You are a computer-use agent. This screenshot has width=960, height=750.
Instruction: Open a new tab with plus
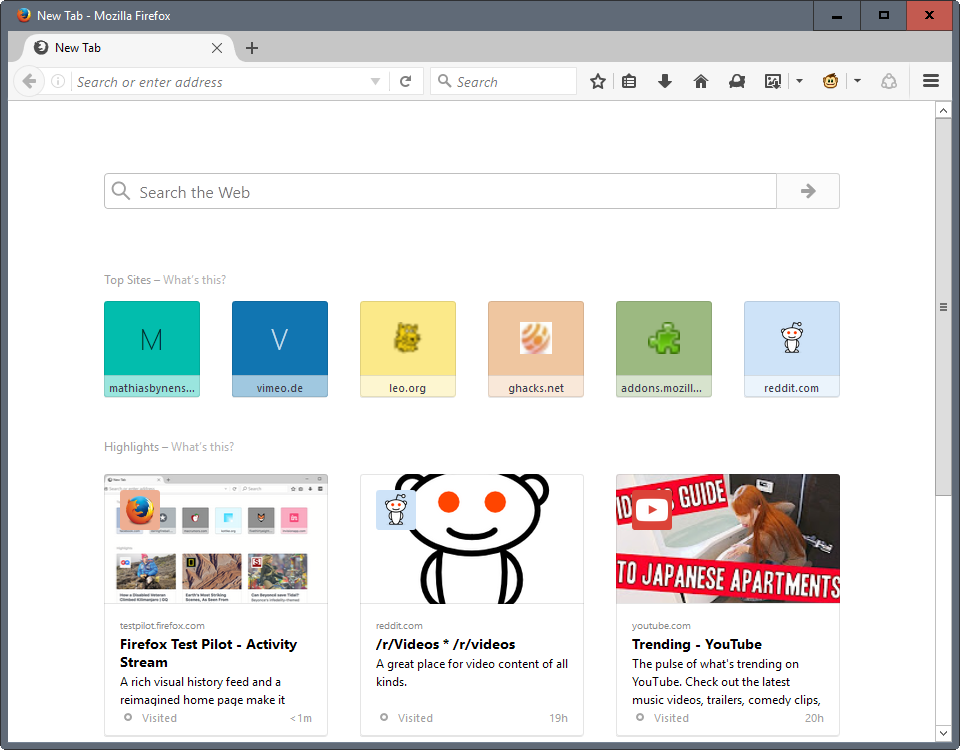click(x=252, y=48)
